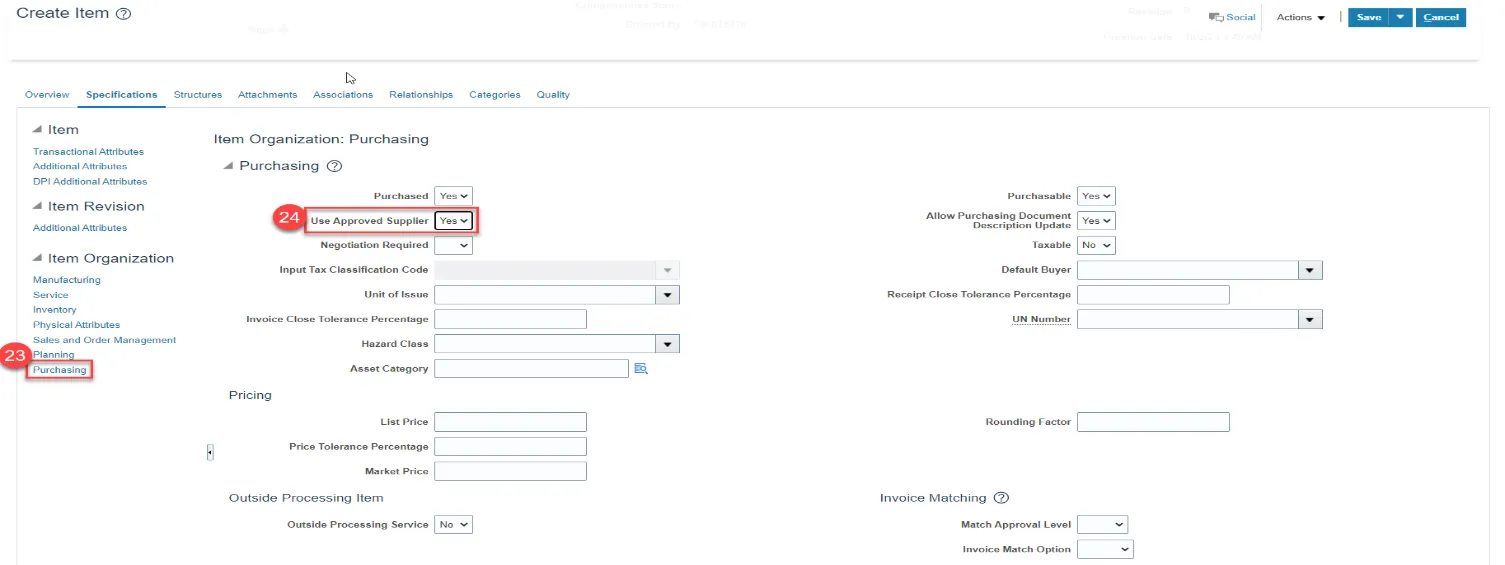Click the splitter collapse arrow handle
Screen dimensions: 1505x565
click(210, 452)
